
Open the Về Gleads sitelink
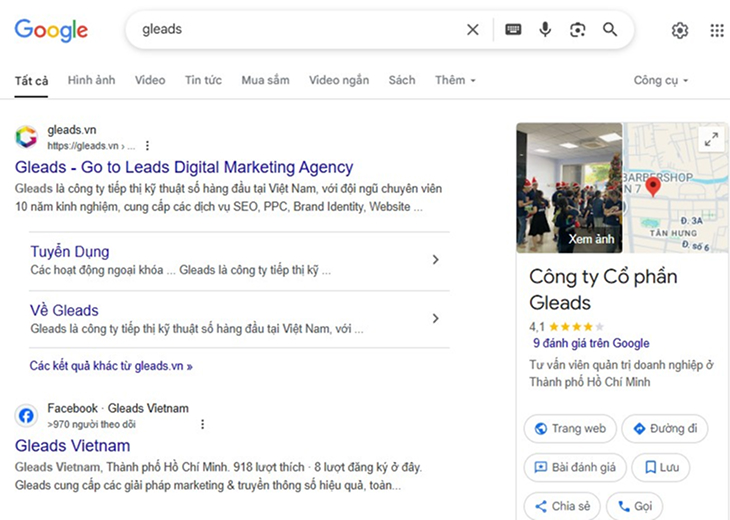click(64, 311)
